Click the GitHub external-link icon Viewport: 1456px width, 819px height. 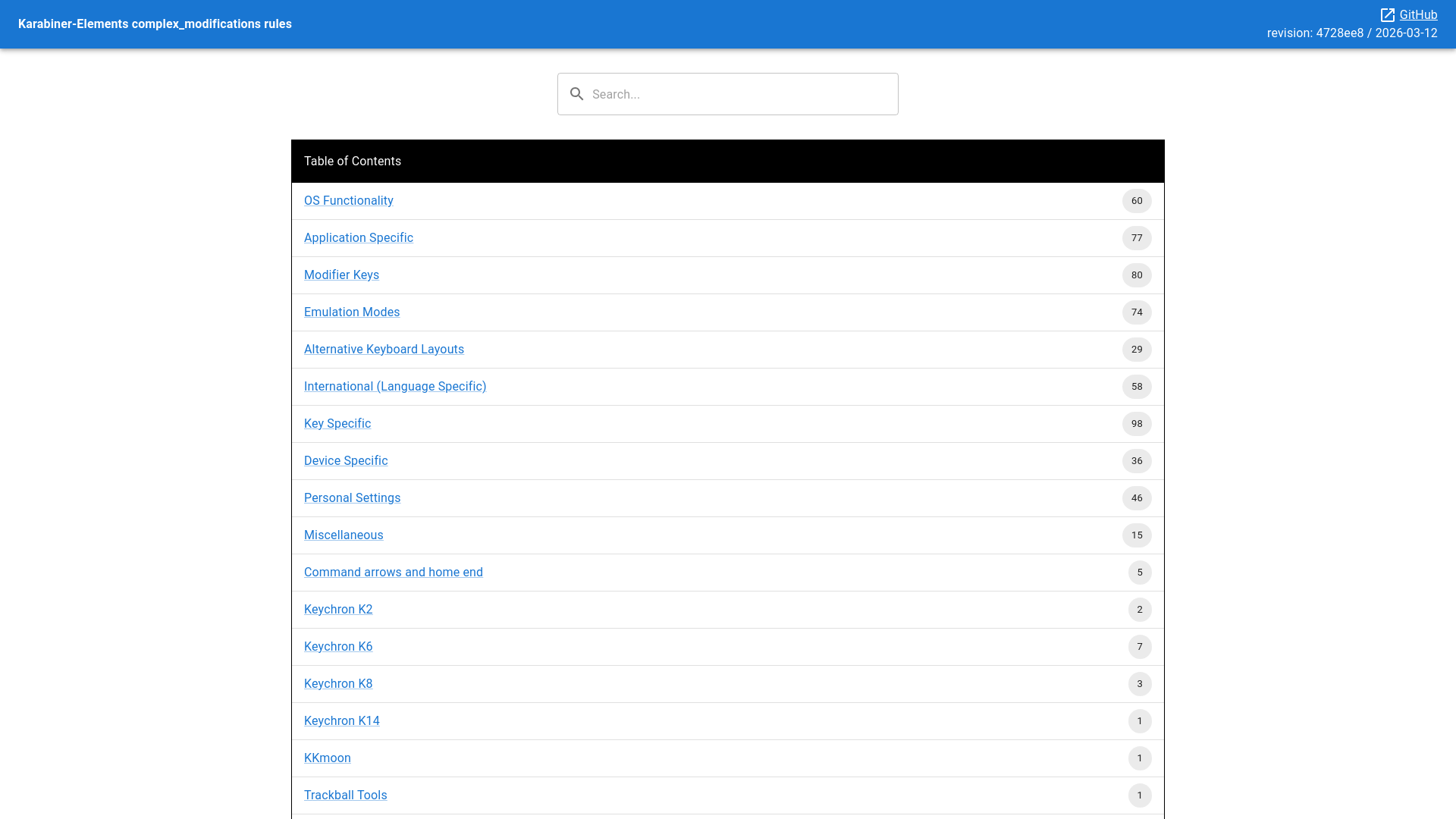click(x=1388, y=15)
